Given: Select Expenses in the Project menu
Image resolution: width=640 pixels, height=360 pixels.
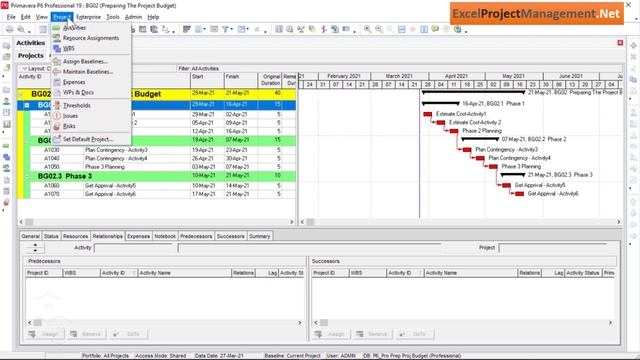Looking at the screenshot, I should coord(91,82).
